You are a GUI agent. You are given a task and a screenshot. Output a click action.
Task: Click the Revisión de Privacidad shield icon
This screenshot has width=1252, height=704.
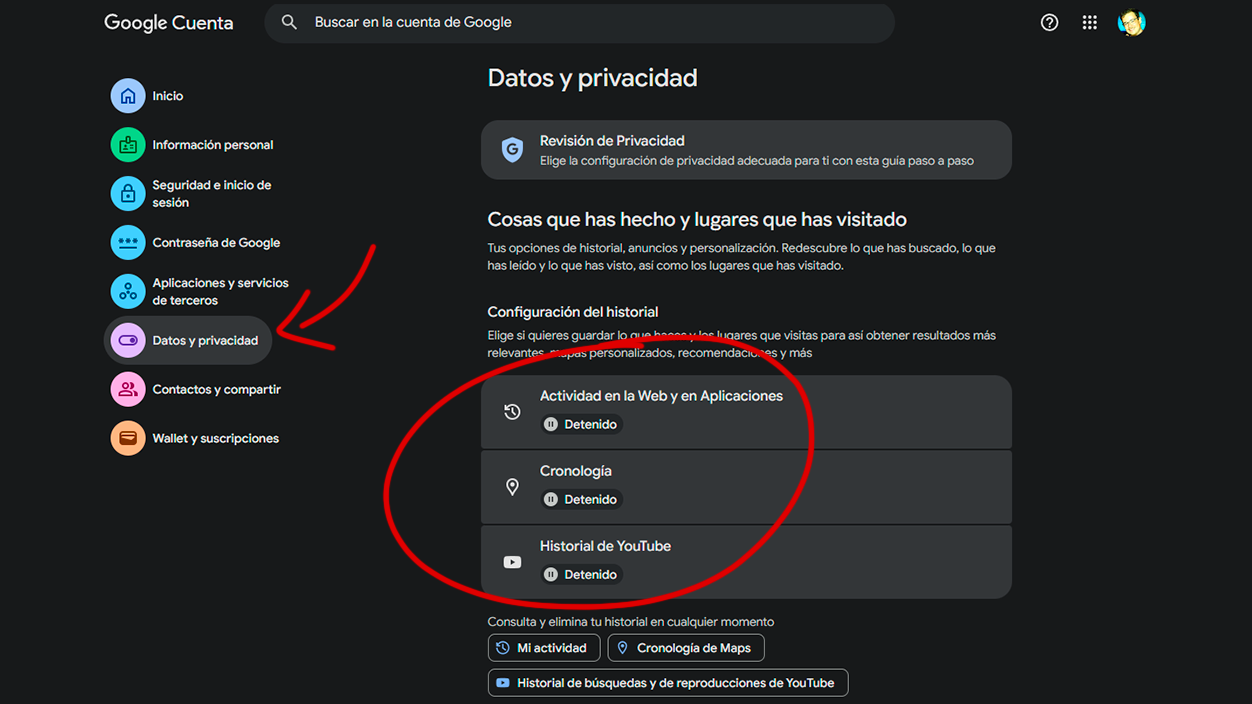pyautogui.click(x=511, y=149)
